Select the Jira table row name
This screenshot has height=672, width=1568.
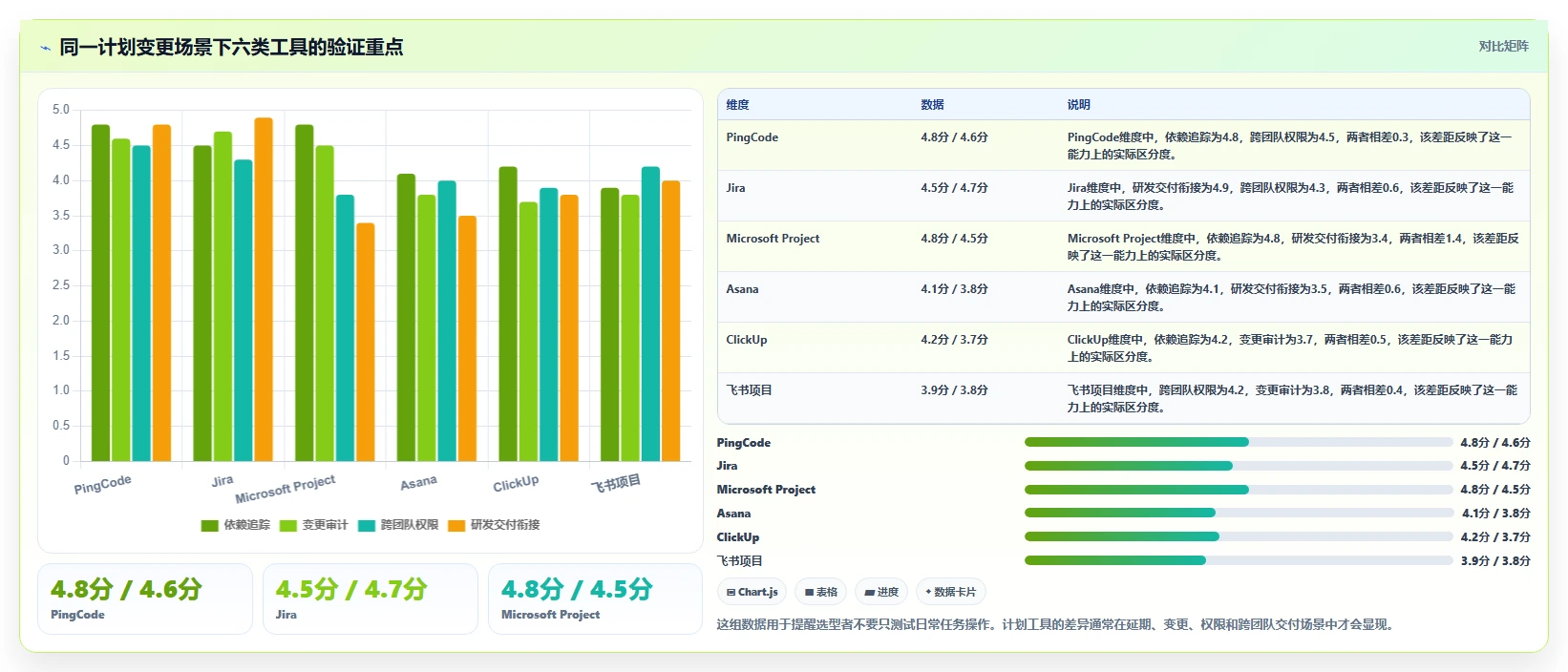735,188
